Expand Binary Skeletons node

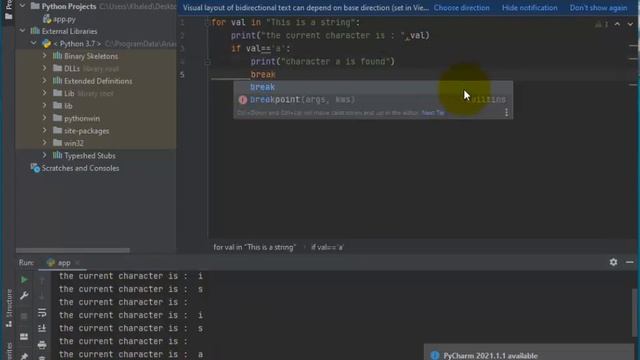[44, 56]
